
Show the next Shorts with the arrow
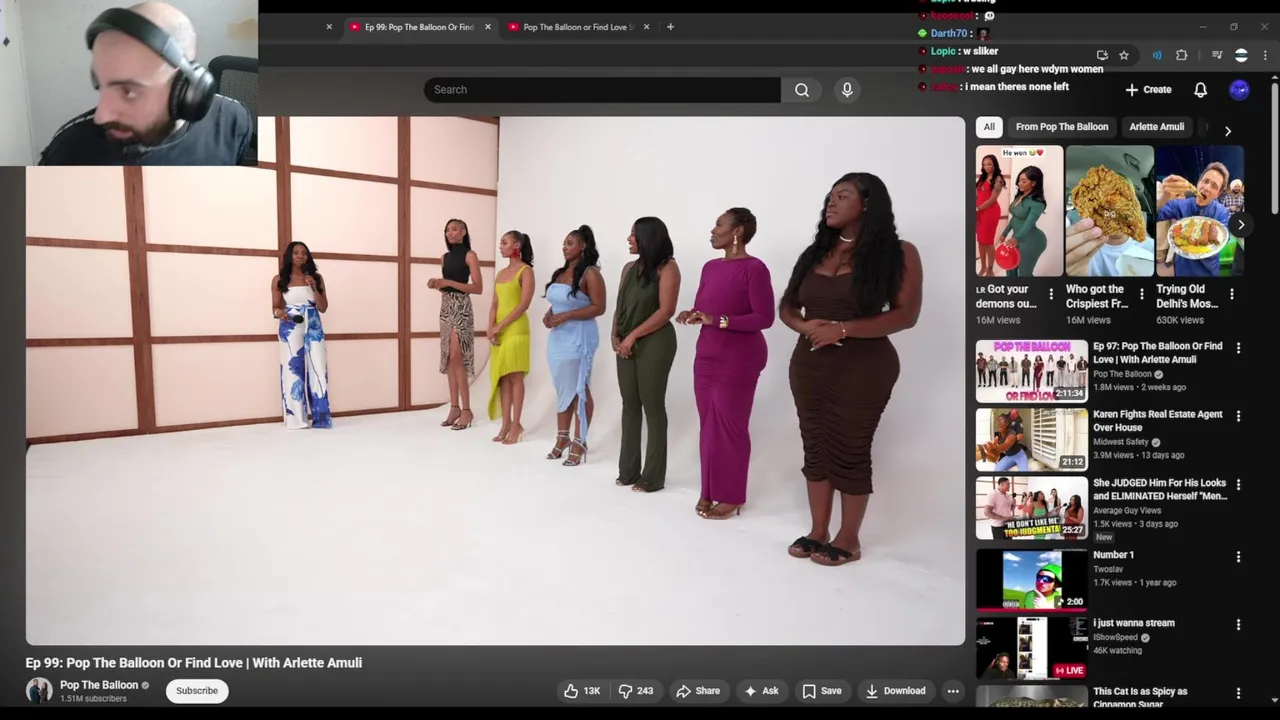click(1241, 224)
